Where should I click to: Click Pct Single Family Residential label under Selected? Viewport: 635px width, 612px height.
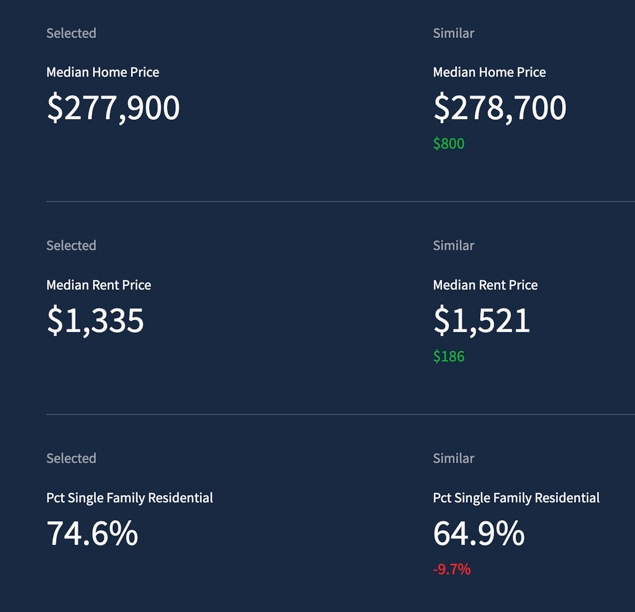pos(129,498)
